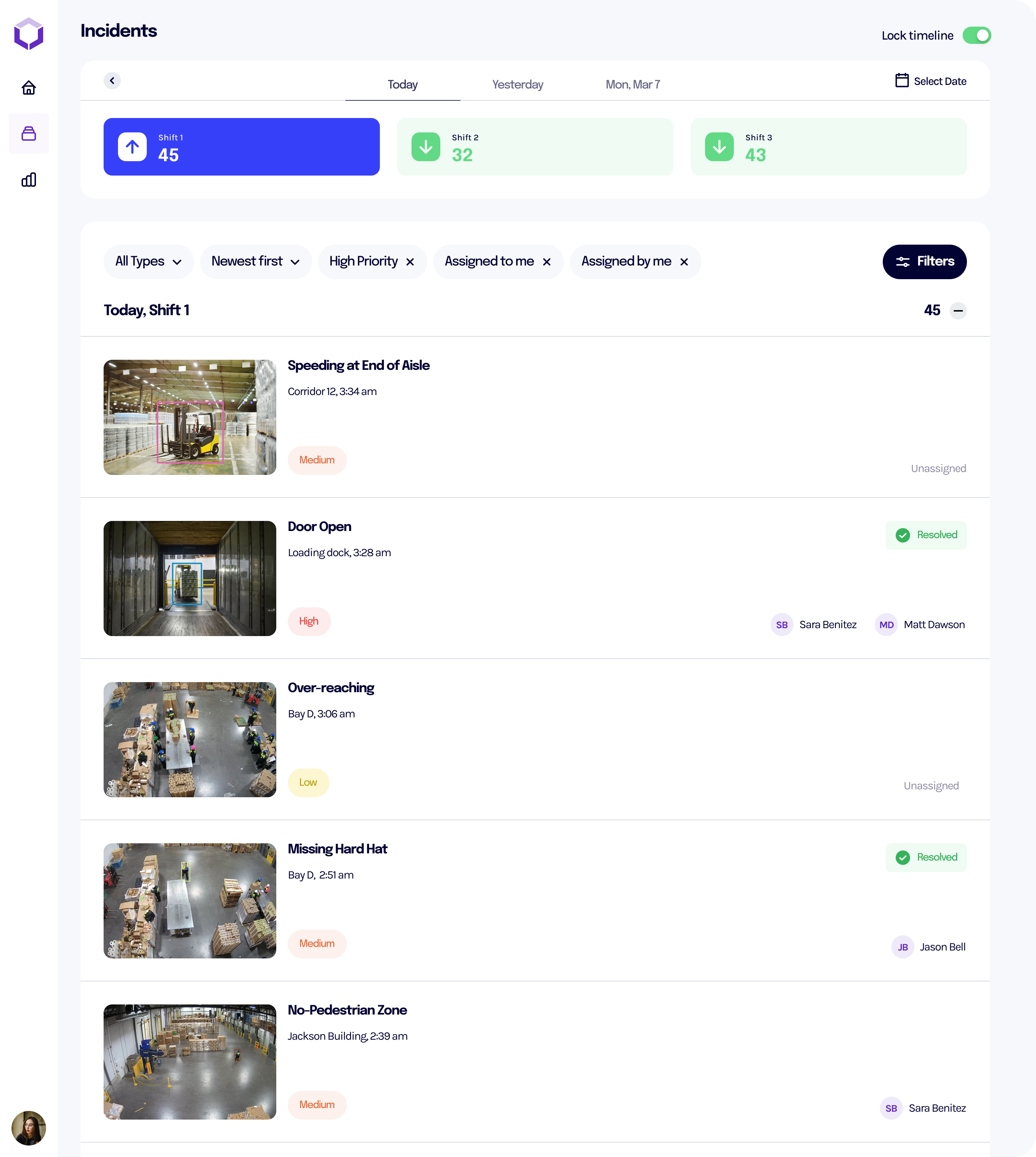Open the Door Open incident thumbnail
This screenshot has width=1036, height=1157.
point(190,578)
